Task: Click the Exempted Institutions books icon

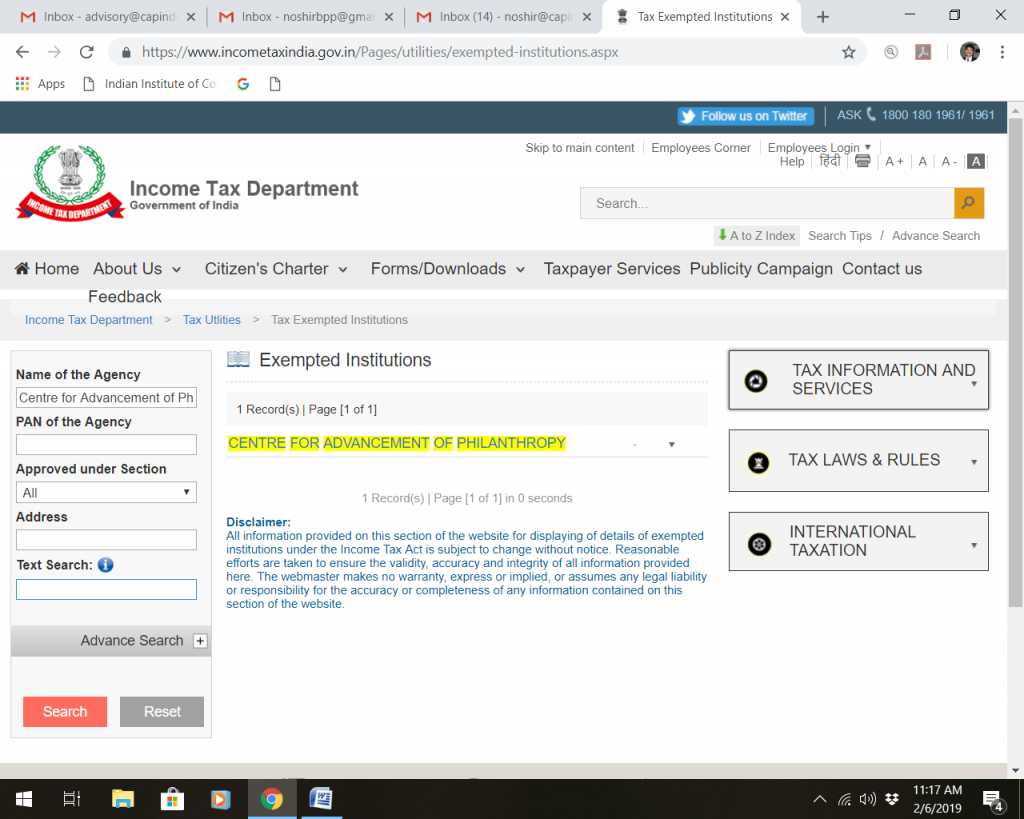Action: (238, 359)
